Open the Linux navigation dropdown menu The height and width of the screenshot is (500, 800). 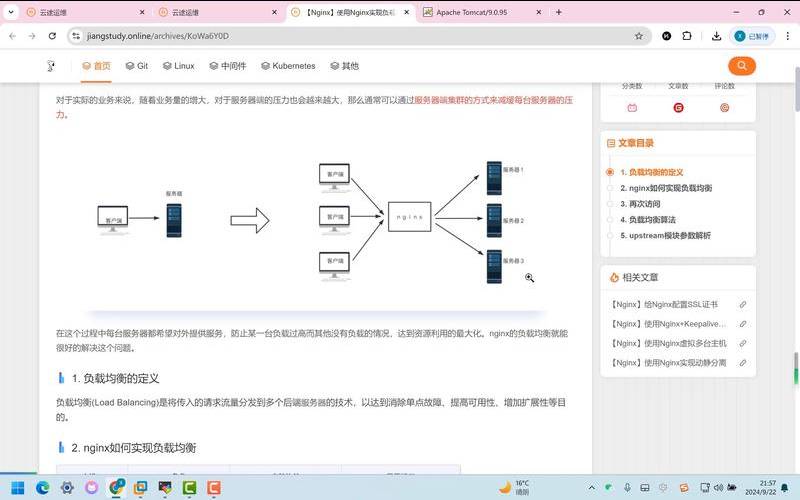[x=179, y=66]
